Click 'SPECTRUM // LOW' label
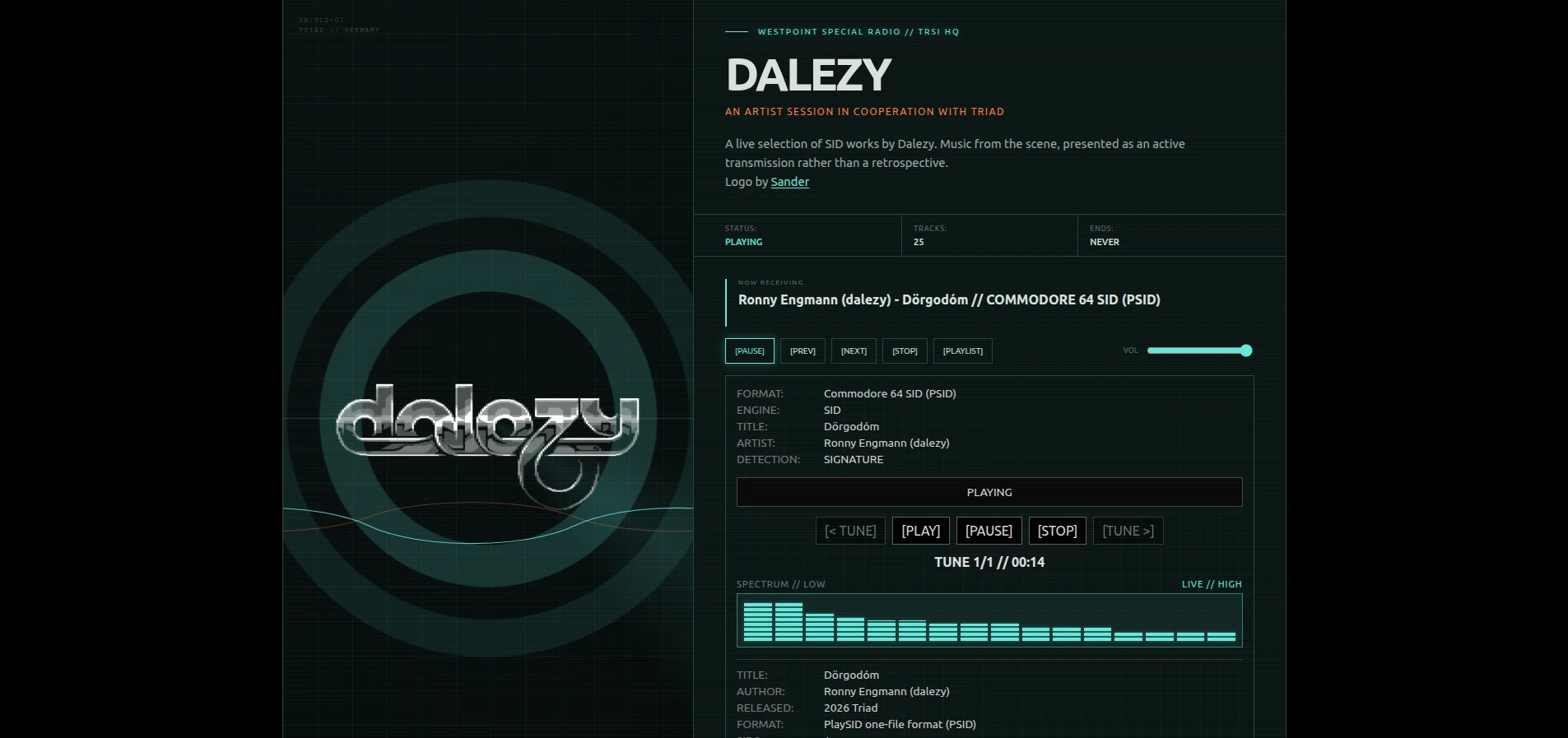Screen dimensions: 1568x738 (x=780, y=584)
